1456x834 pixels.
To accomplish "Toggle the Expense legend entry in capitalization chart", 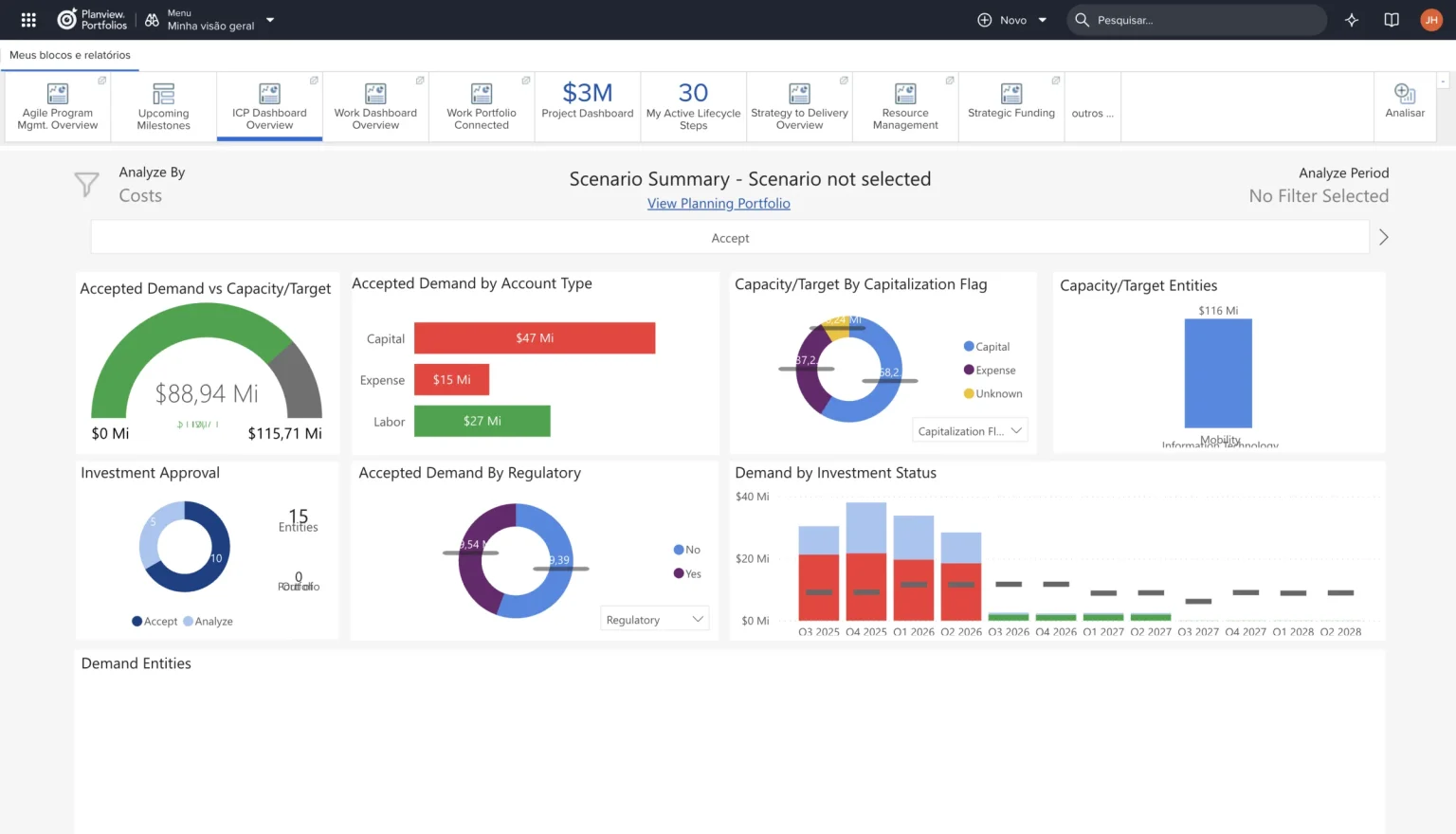I will tap(990, 371).
